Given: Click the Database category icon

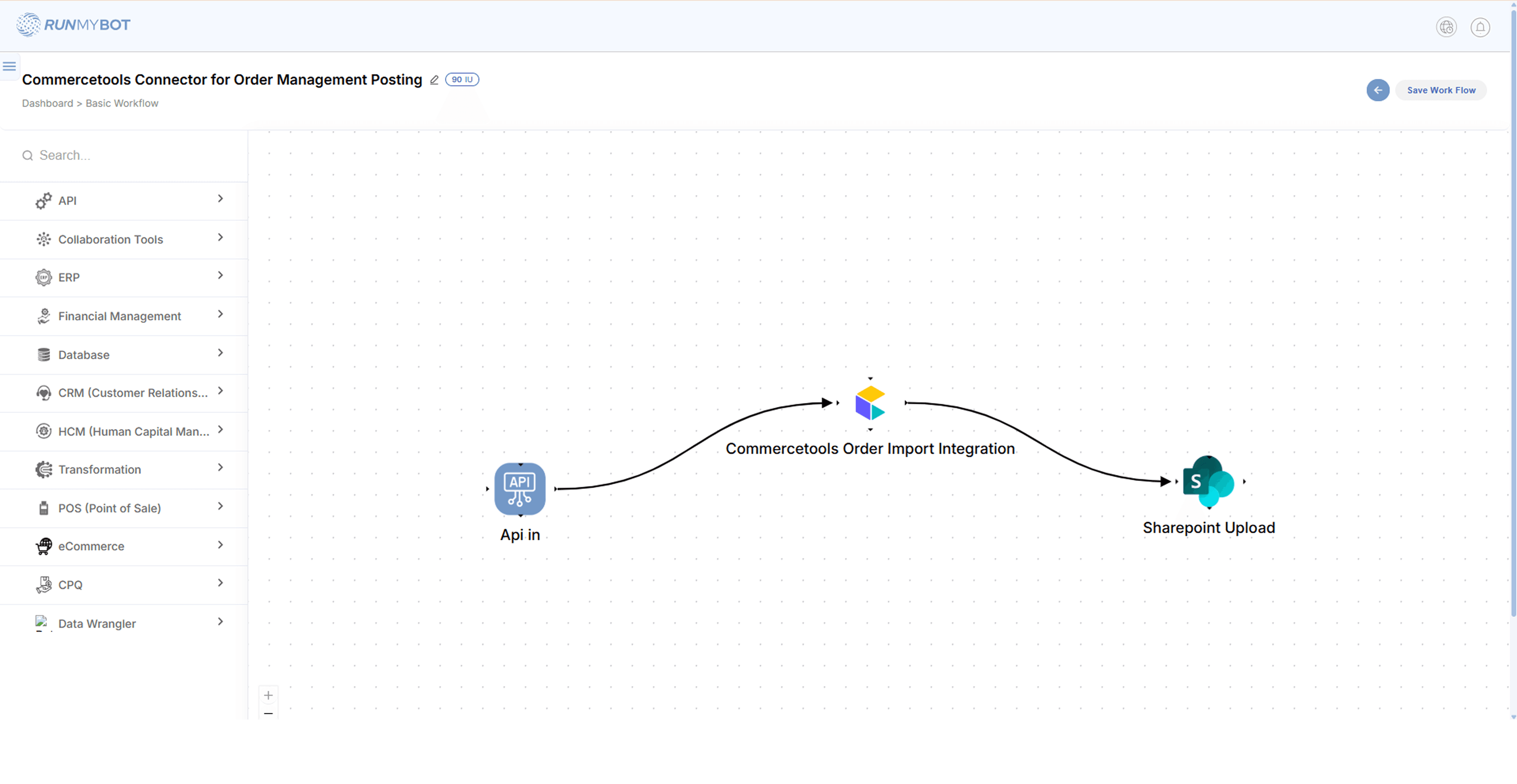Looking at the screenshot, I should [44, 354].
